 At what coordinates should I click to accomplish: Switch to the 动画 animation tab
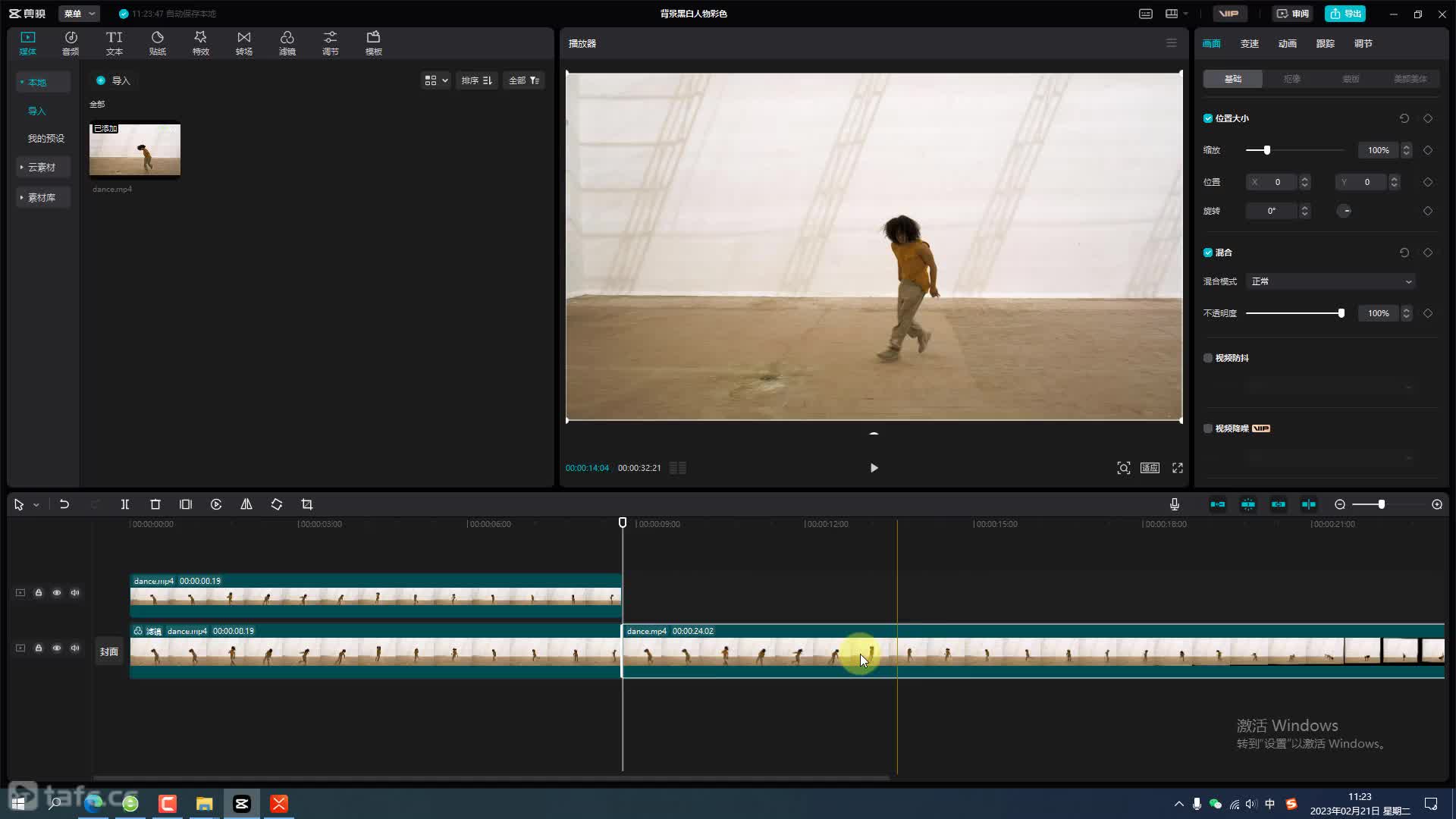[x=1288, y=43]
